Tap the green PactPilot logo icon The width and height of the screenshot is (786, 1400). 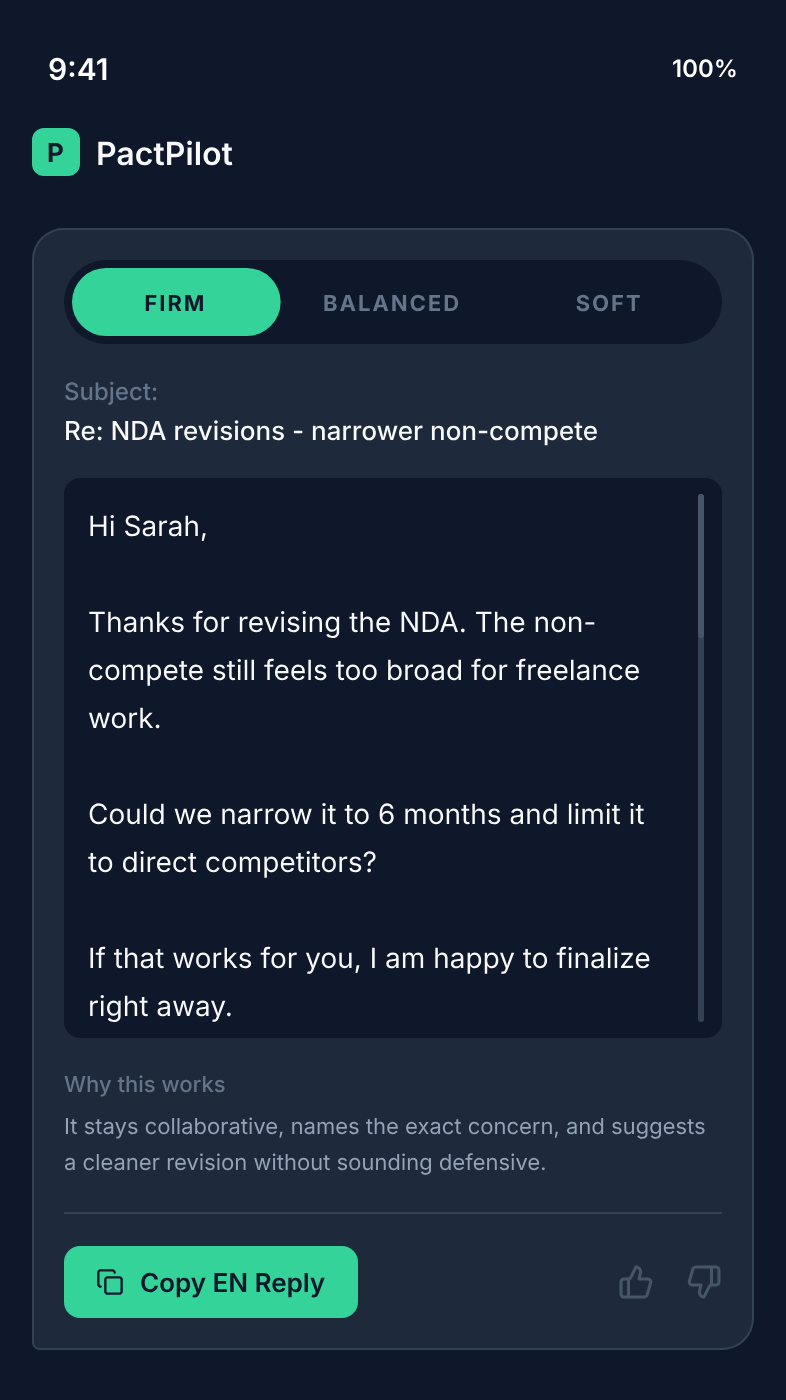tap(56, 154)
